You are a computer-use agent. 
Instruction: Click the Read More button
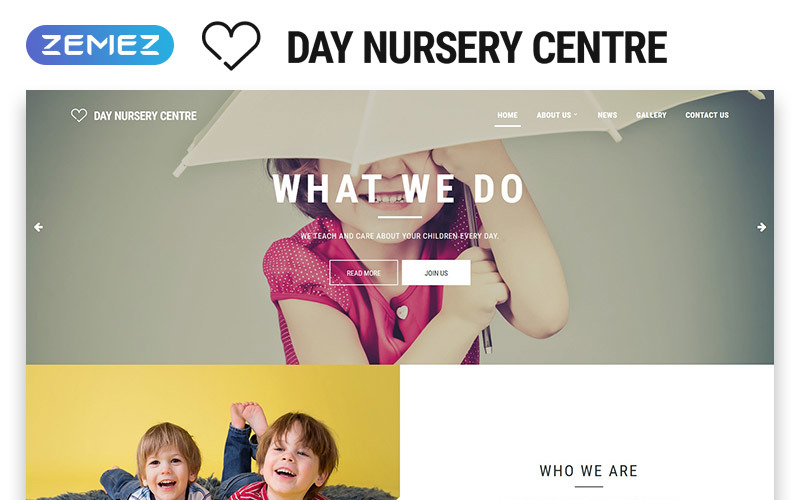pyautogui.click(x=363, y=273)
